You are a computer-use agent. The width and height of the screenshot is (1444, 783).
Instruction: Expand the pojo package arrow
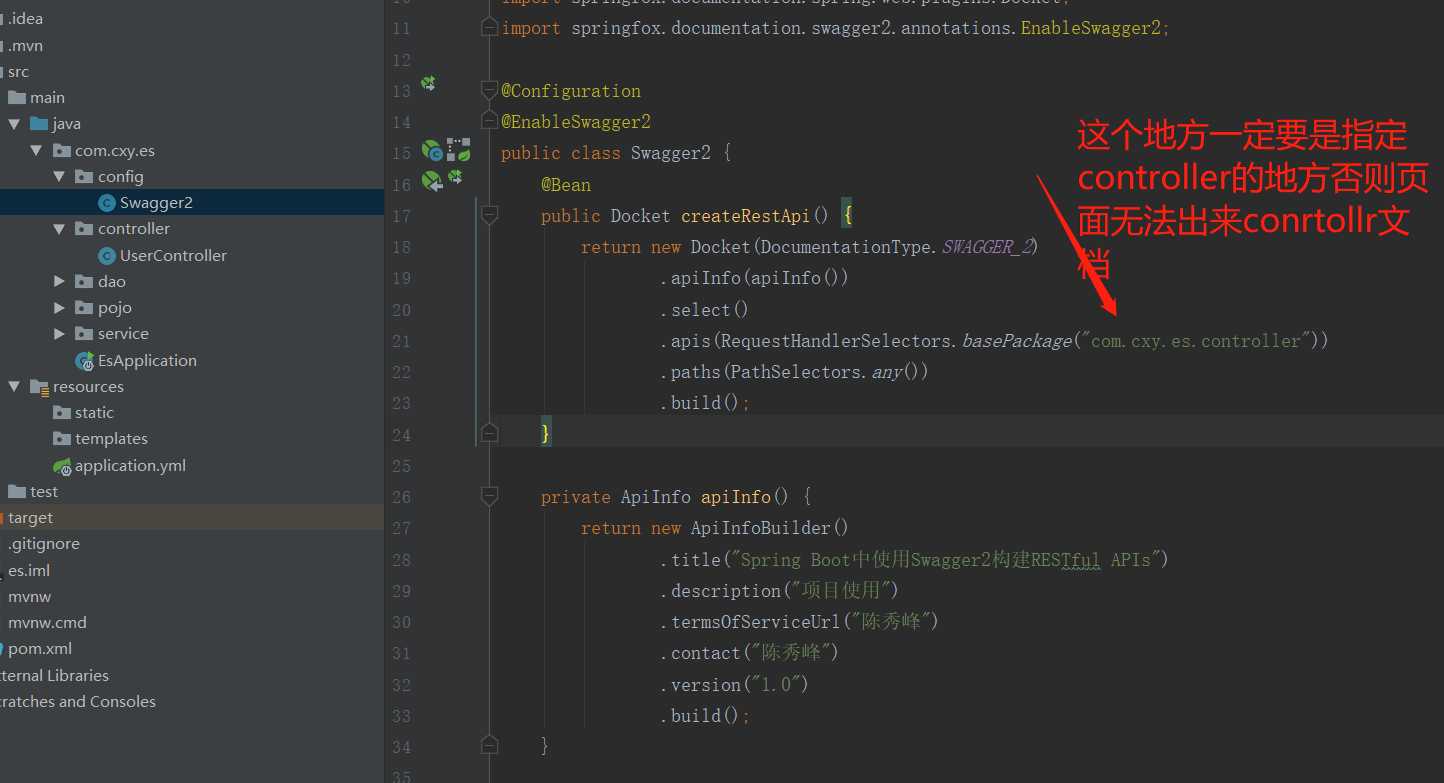(60, 307)
